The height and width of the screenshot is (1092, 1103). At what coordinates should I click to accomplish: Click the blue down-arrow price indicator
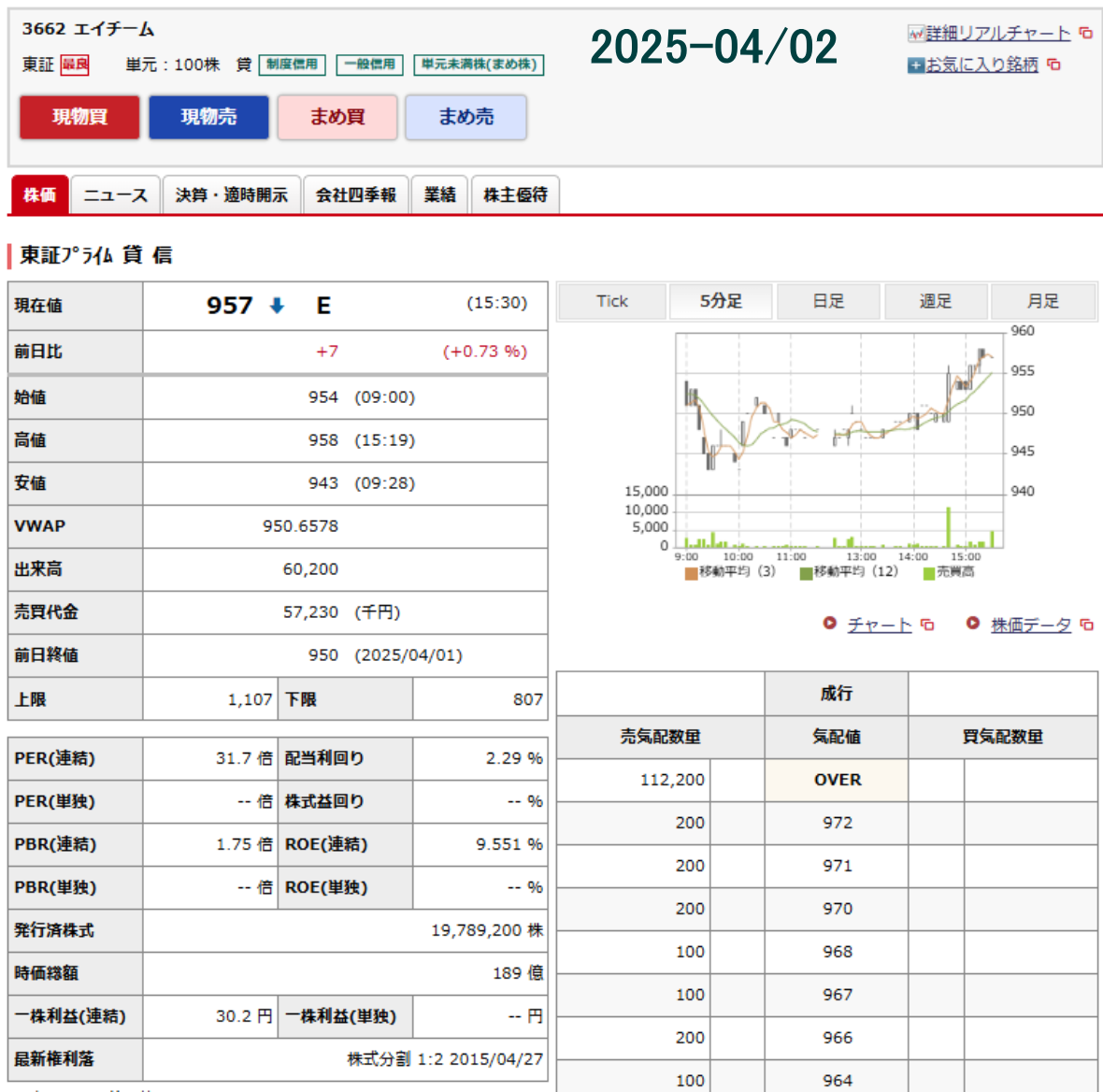278,306
